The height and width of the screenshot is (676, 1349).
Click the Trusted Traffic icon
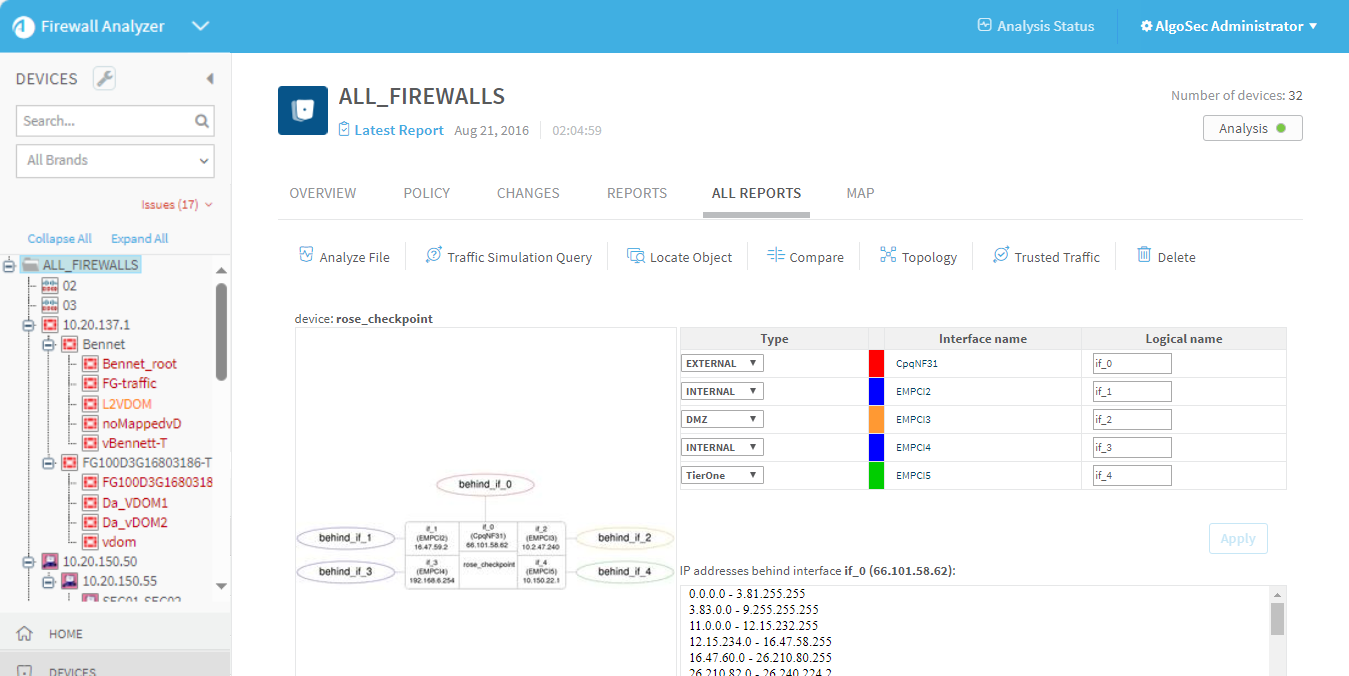click(x=1001, y=256)
